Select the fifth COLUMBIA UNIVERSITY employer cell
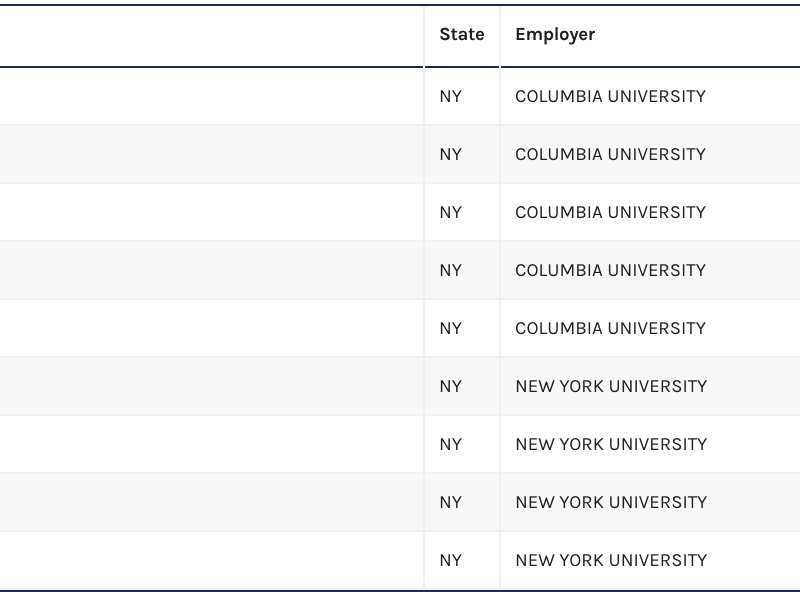The image size is (800, 592). tap(610, 328)
